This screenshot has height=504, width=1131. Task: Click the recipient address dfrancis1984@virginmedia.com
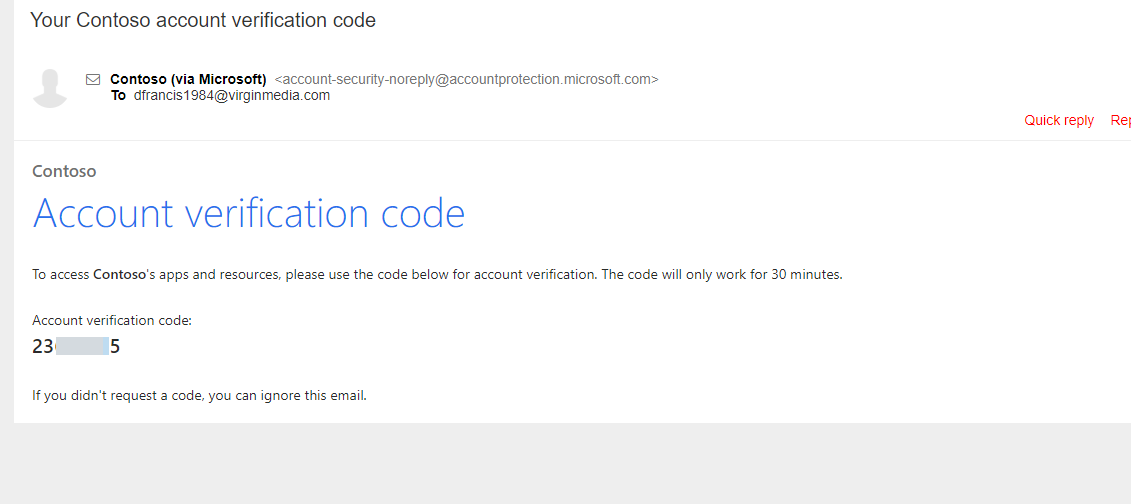pos(232,95)
